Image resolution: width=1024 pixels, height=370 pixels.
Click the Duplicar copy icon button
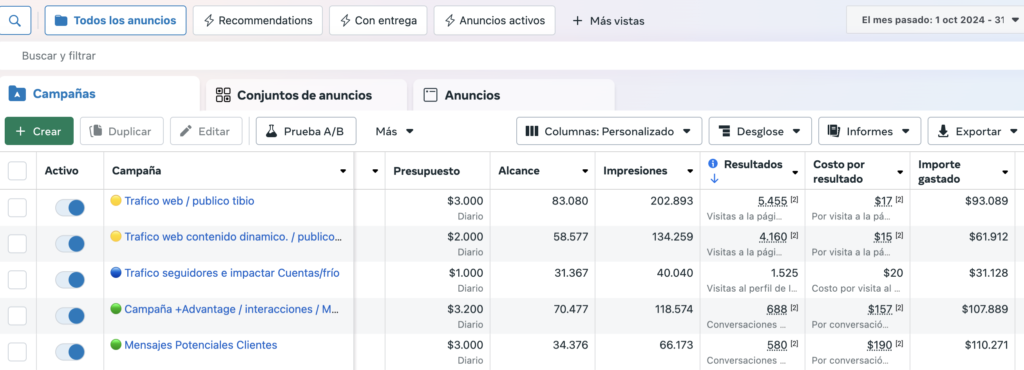(x=121, y=131)
